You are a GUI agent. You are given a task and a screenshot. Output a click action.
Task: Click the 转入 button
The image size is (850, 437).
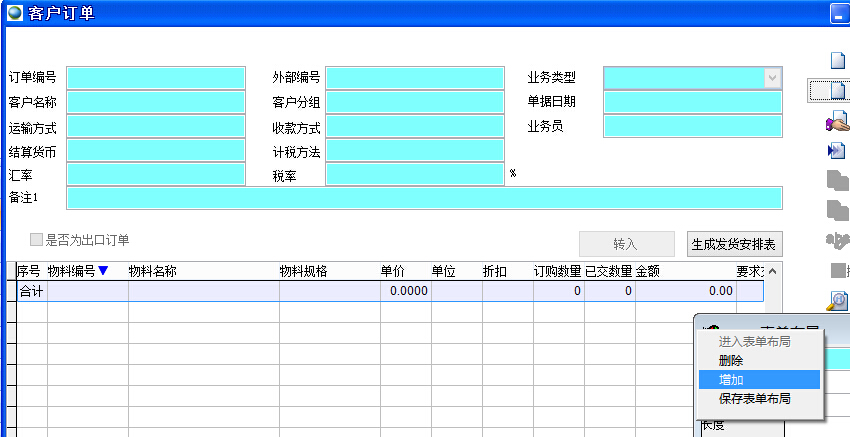point(625,244)
